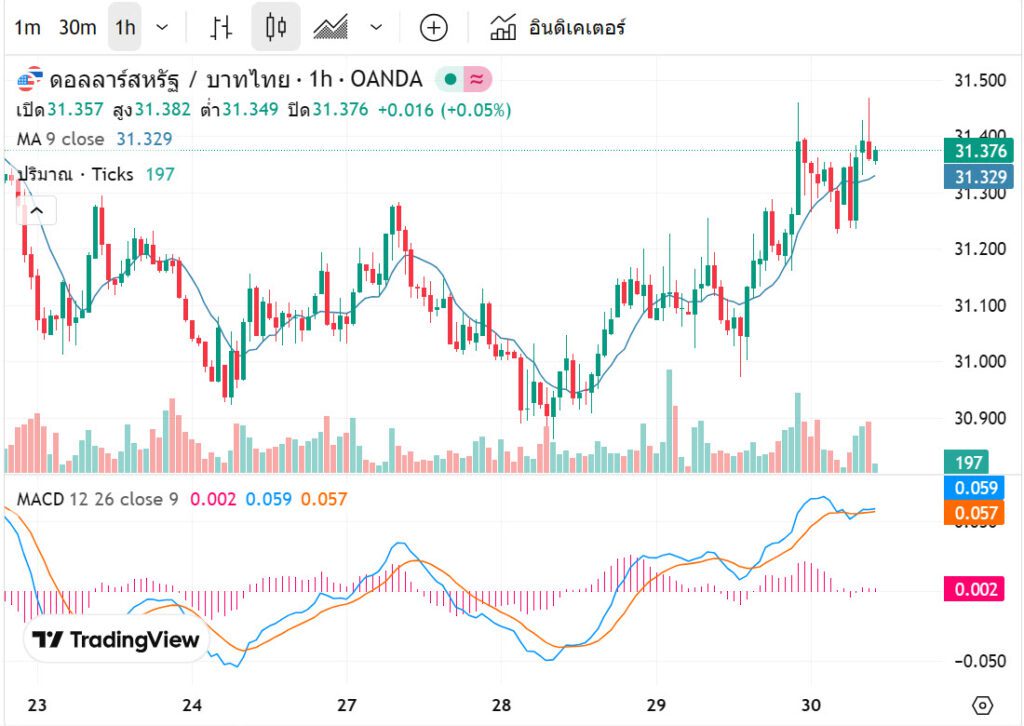Select the active 1h timeframe button
Image resolution: width=1024 pixels, height=726 pixels.
coord(125,28)
